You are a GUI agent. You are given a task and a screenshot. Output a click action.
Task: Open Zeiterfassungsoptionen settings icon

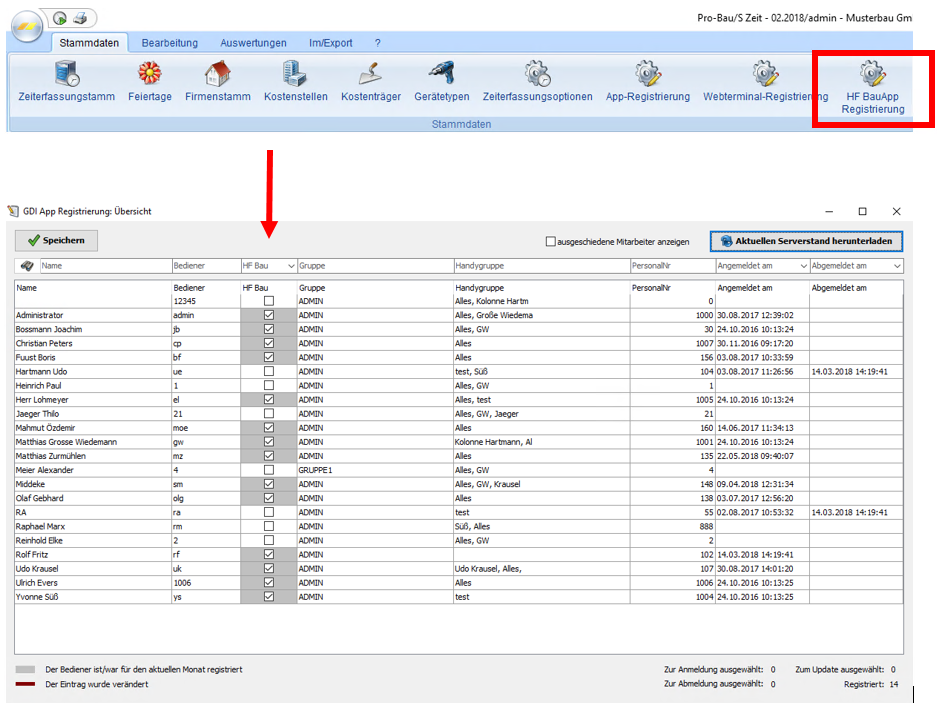pyautogui.click(x=537, y=75)
